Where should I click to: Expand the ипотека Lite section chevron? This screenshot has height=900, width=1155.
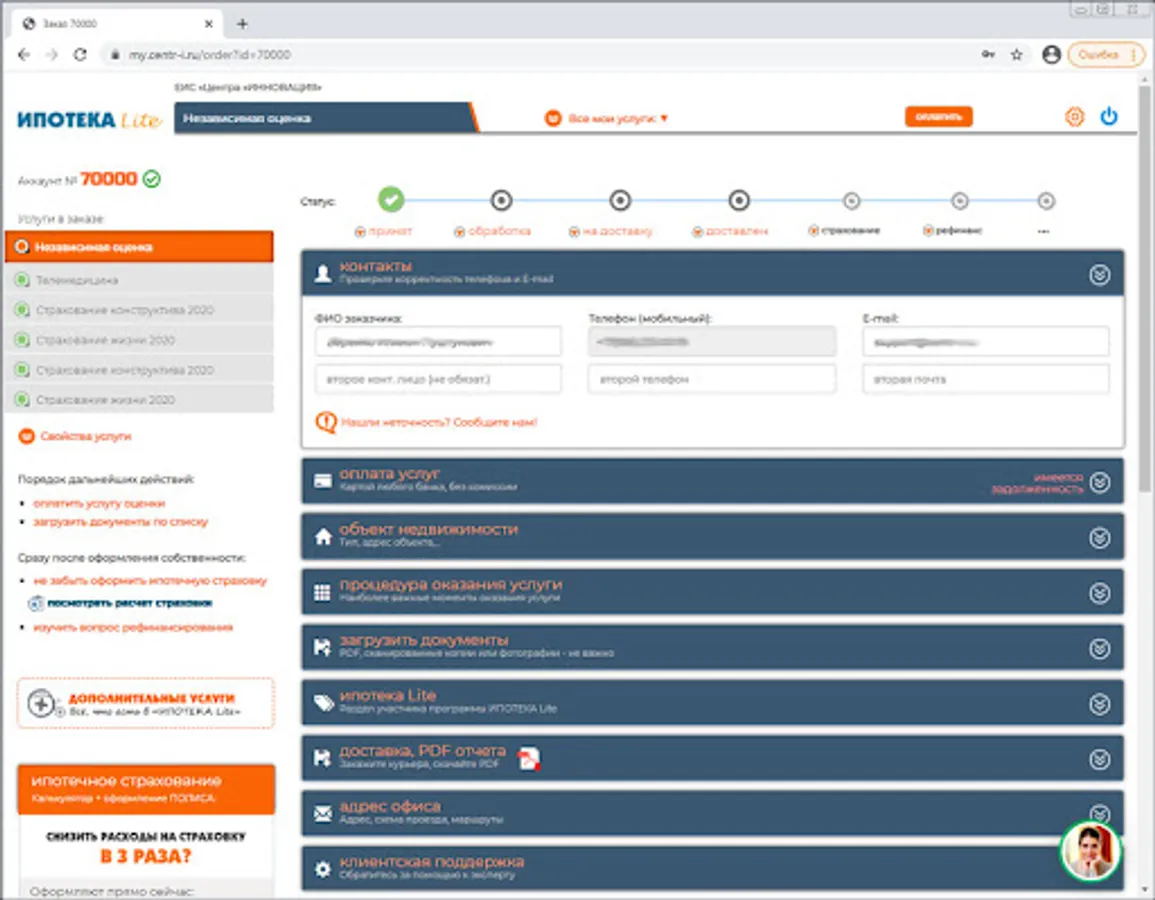[x=1100, y=704]
